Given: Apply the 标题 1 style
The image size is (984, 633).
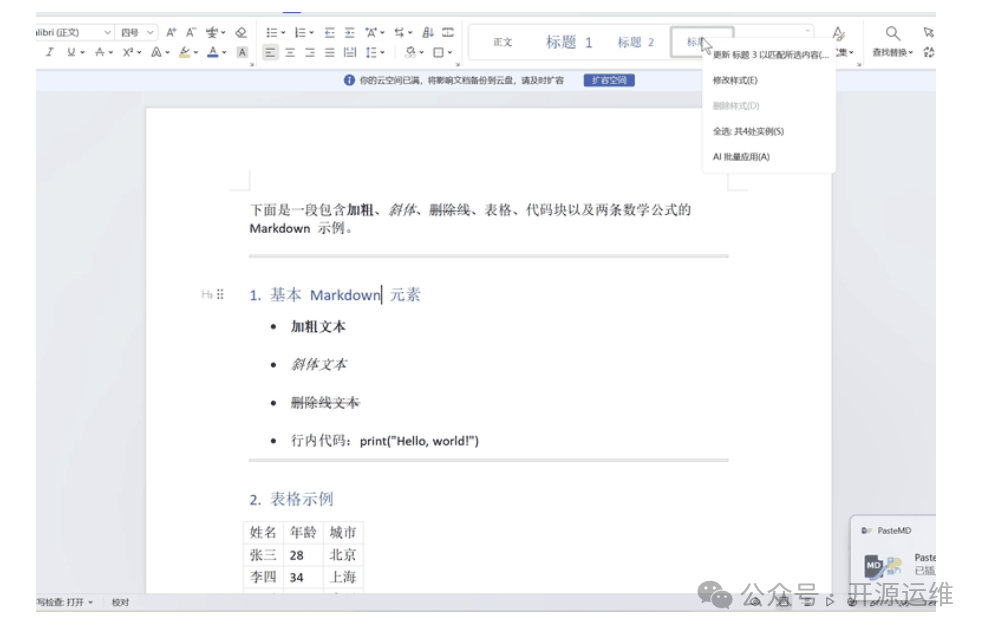Looking at the screenshot, I should pyautogui.click(x=570, y=42).
